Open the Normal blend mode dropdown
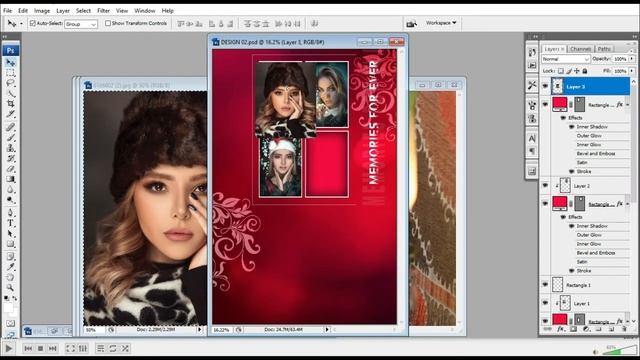Viewport: 640px width, 360px height. pos(565,59)
